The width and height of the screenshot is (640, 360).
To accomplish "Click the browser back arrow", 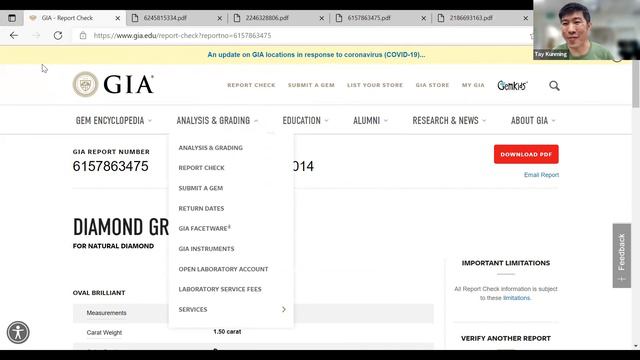I will pyautogui.click(x=14, y=36).
